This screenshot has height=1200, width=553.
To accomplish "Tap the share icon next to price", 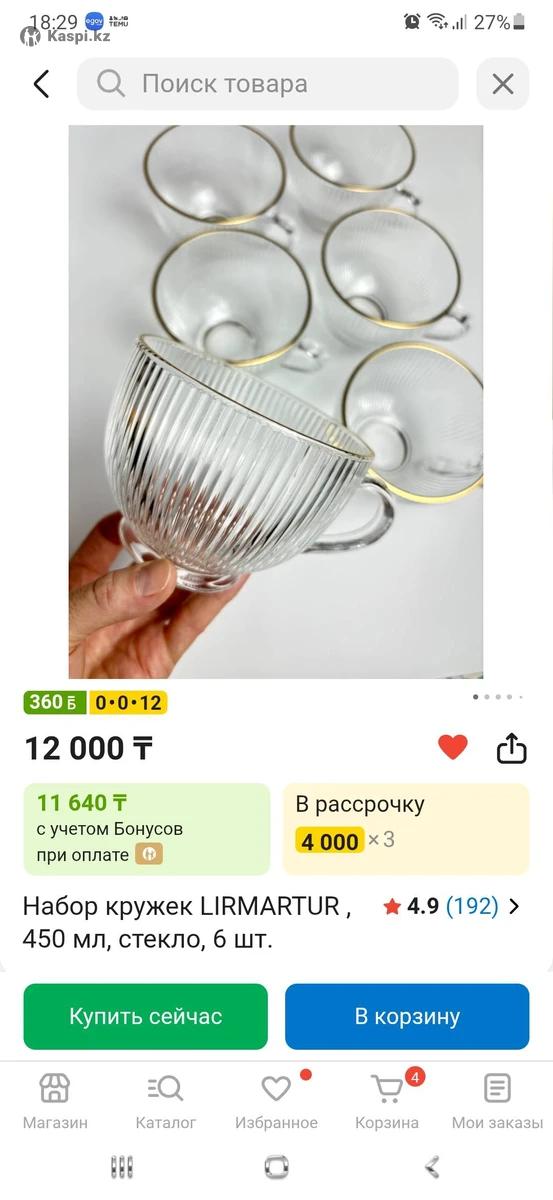I will click(x=511, y=747).
